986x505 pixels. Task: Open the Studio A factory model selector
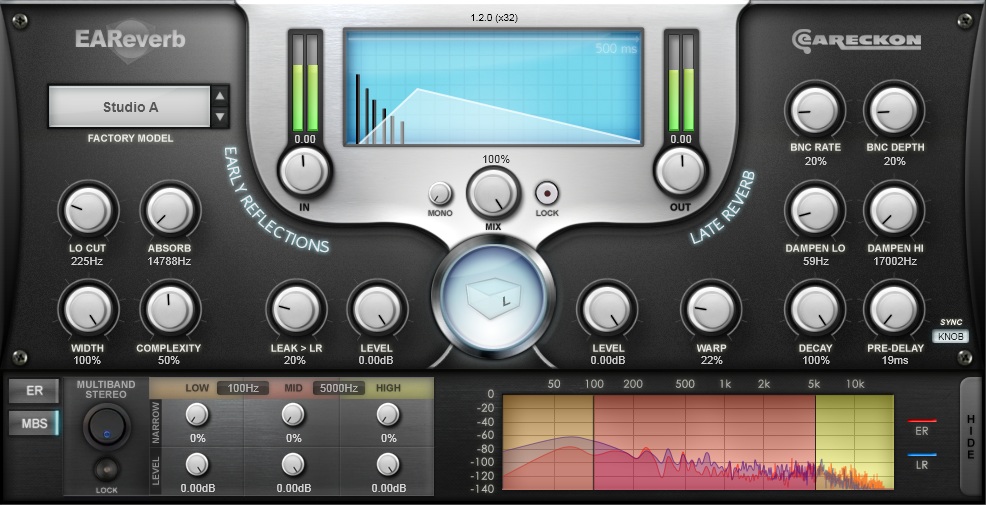pyautogui.click(x=130, y=107)
